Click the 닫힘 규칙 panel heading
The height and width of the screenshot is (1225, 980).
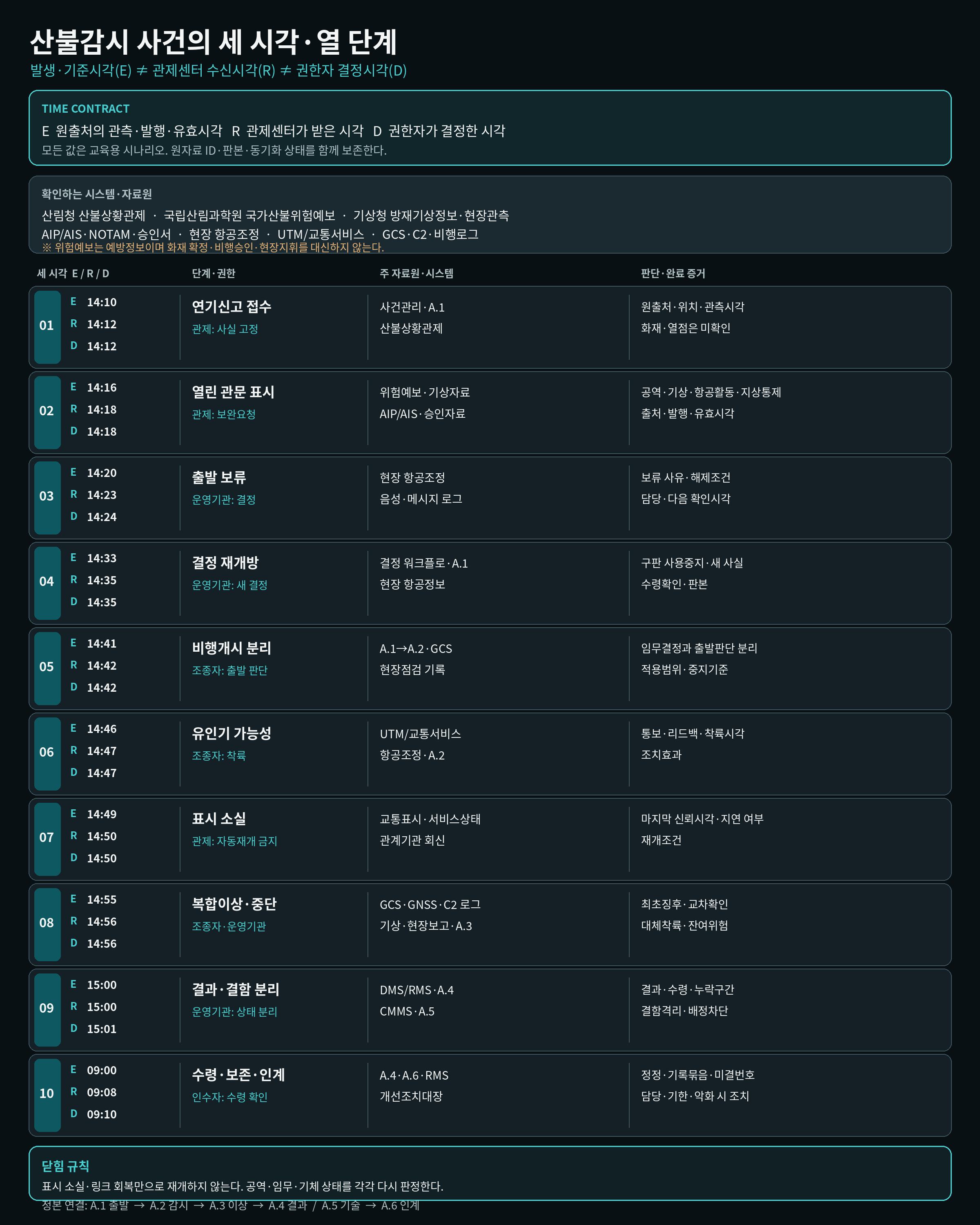(65, 1166)
